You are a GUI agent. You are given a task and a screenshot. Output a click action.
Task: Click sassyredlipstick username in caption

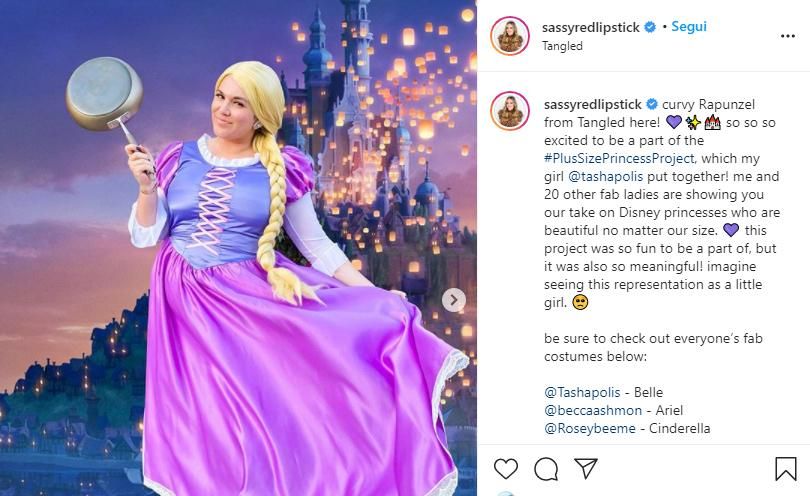tap(593, 104)
